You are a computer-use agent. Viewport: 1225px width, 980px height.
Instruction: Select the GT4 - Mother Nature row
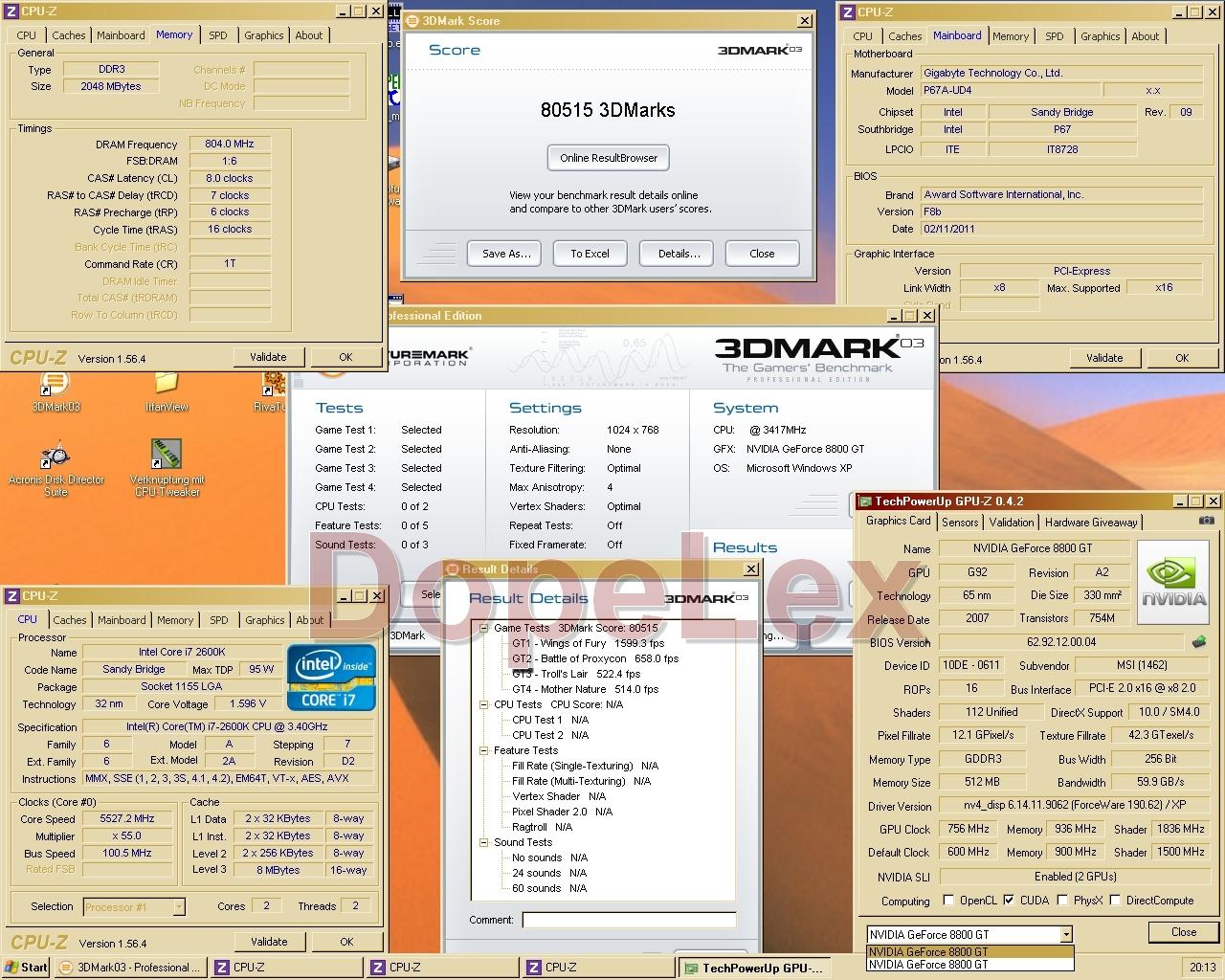coord(585,689)
